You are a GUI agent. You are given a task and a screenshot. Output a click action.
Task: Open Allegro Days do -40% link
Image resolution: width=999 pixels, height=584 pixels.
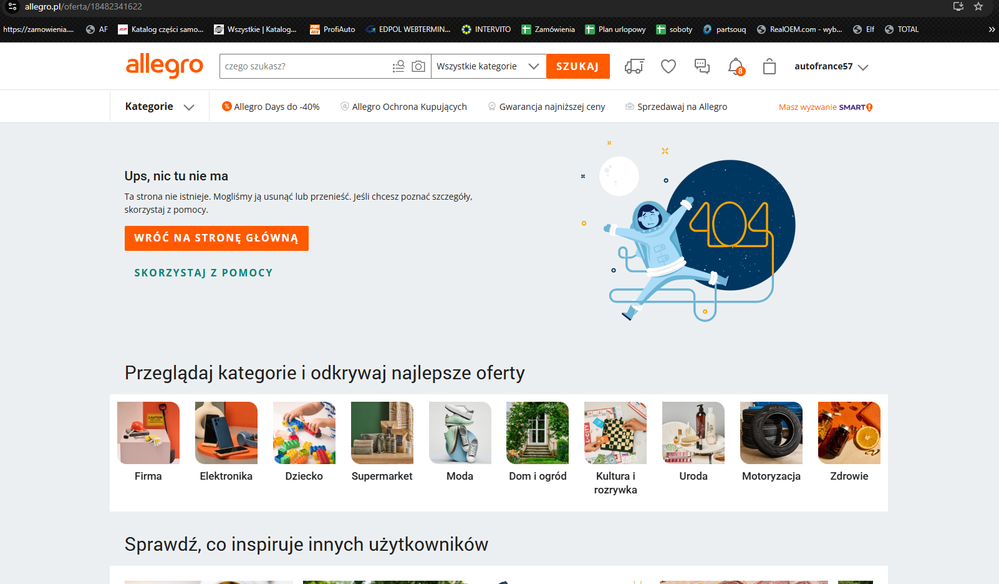(x=271, y=107)
